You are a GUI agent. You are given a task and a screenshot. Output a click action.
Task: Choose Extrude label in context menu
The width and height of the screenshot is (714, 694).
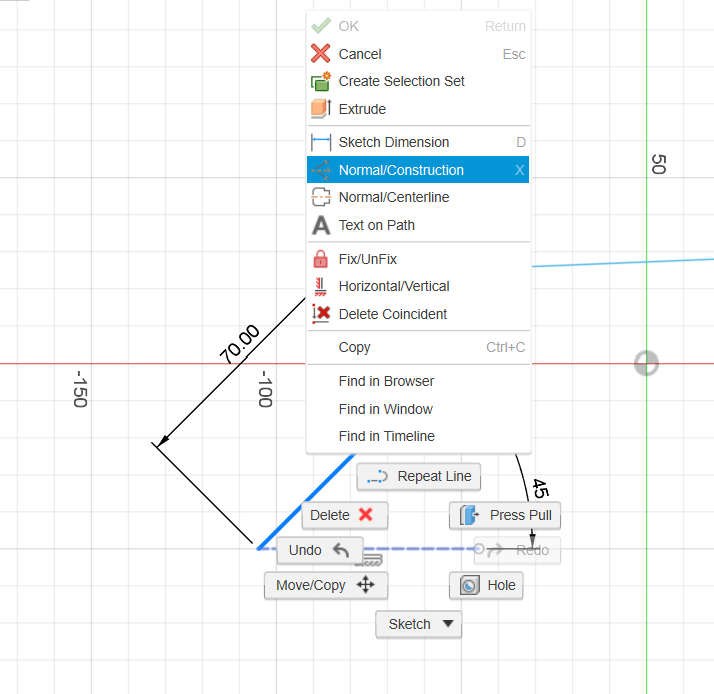point(362,109)
